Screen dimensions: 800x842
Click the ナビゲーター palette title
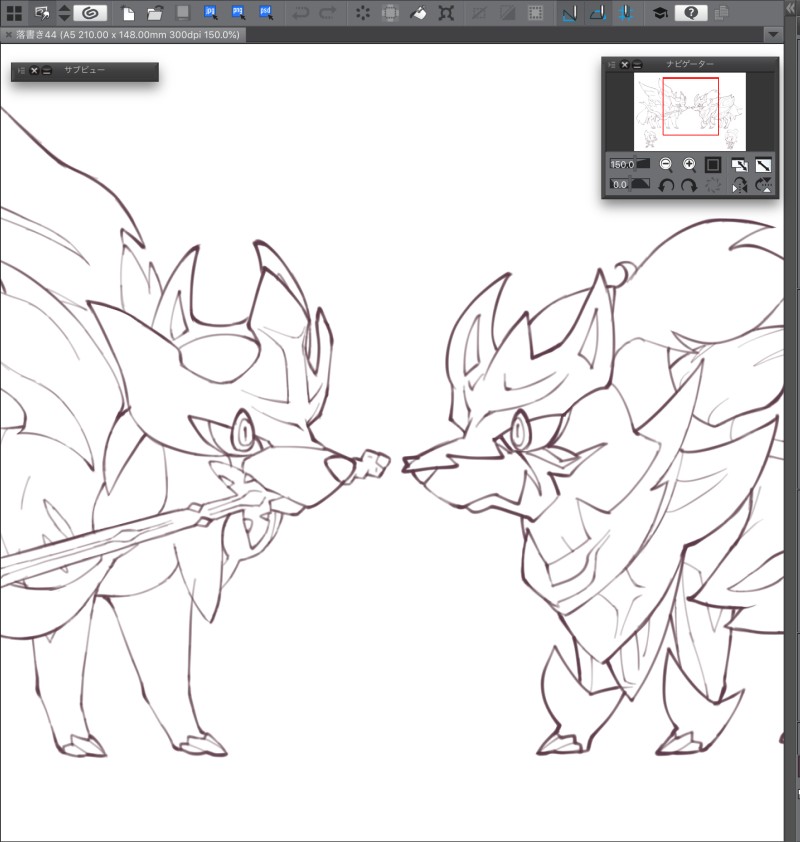[x=690, y=64]
